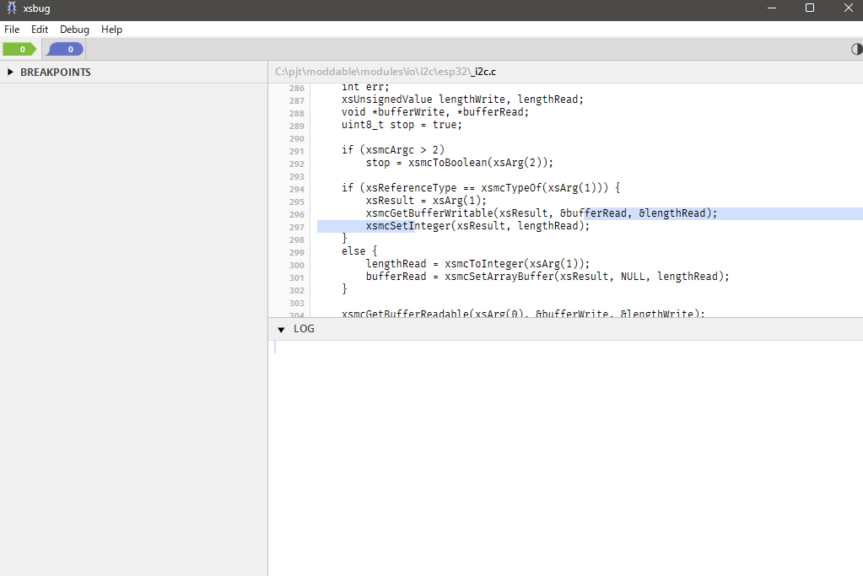Expand the BREAKPOINTS section arrow
This screenshot has height=576, width=863.
click(x=10, y=72)
